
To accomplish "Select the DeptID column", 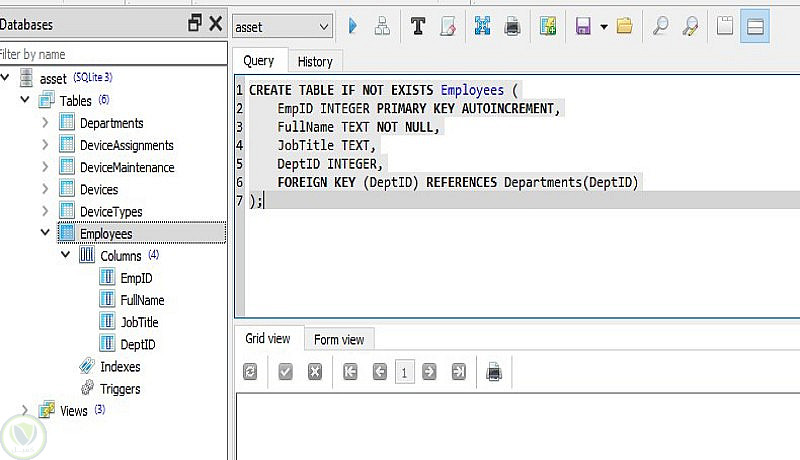I will (138, 344).
